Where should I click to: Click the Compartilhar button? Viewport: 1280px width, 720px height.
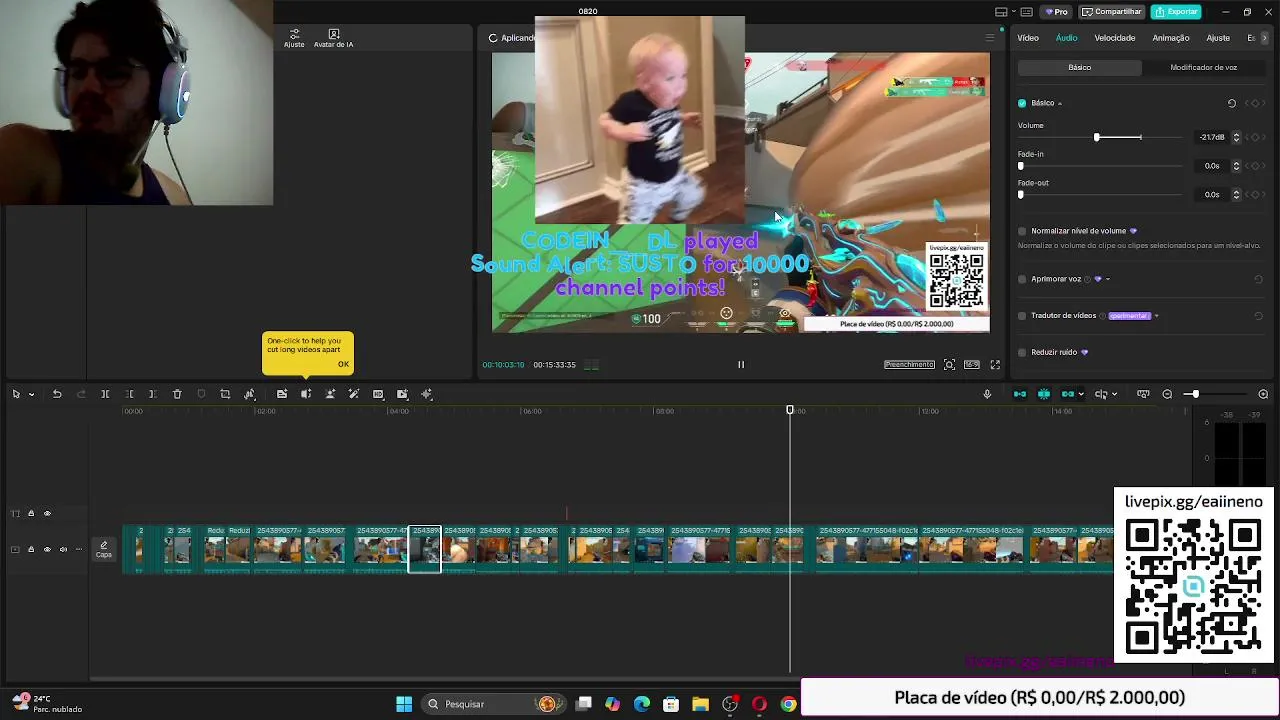(x=1111, y=12)
